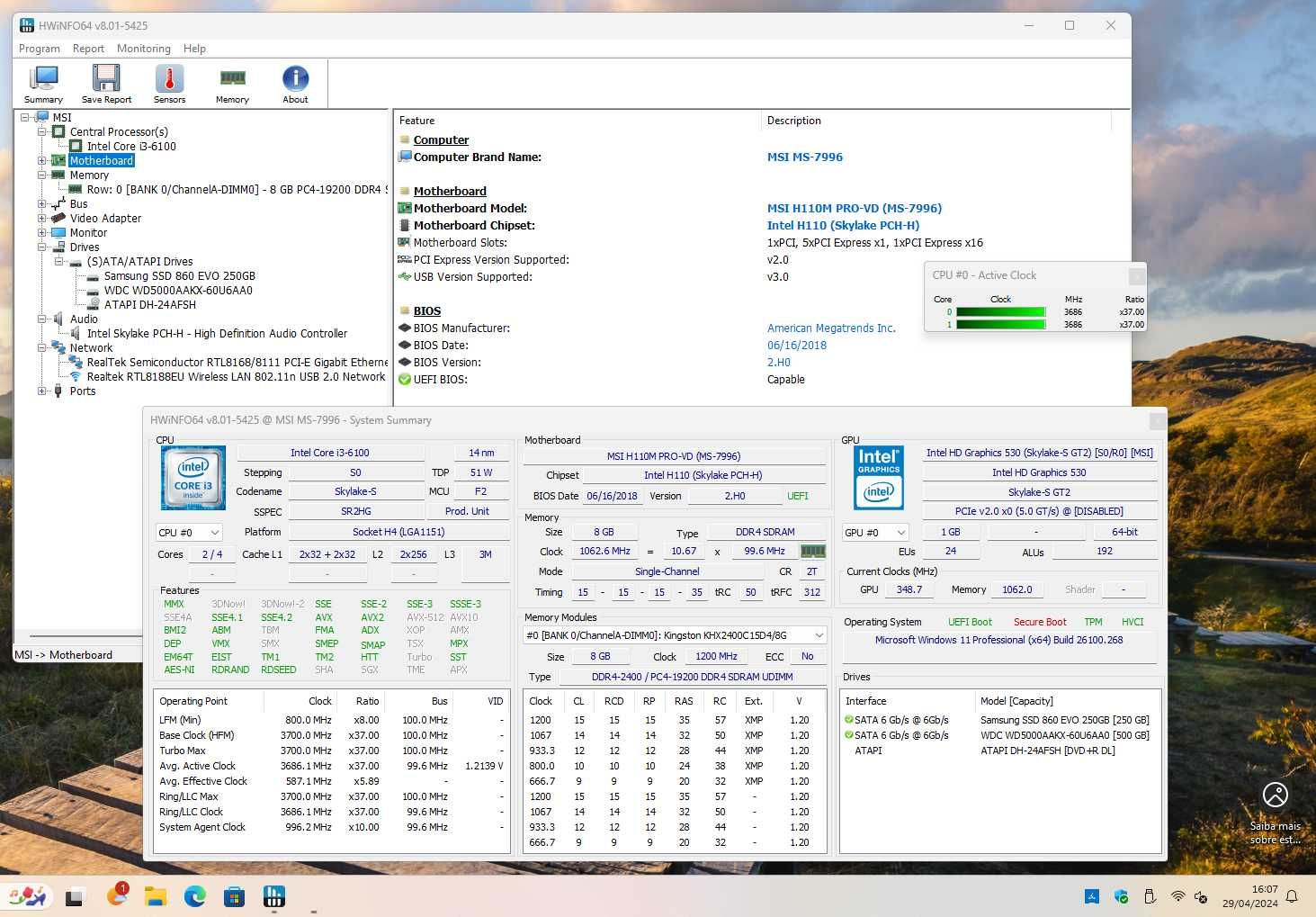Collapse the Network tree node
Image resolution: width=1316 pixels, height=917 pixels.
[41, 347]
